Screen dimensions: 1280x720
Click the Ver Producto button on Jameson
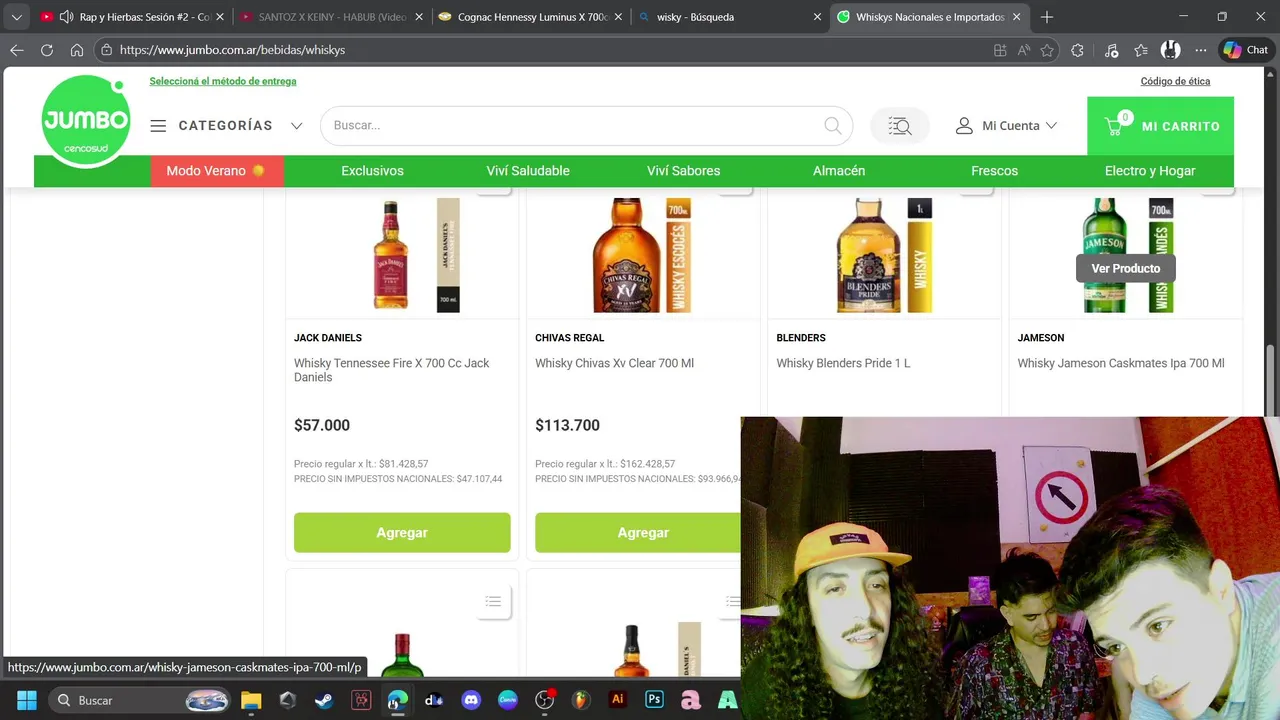point(1126,268)
